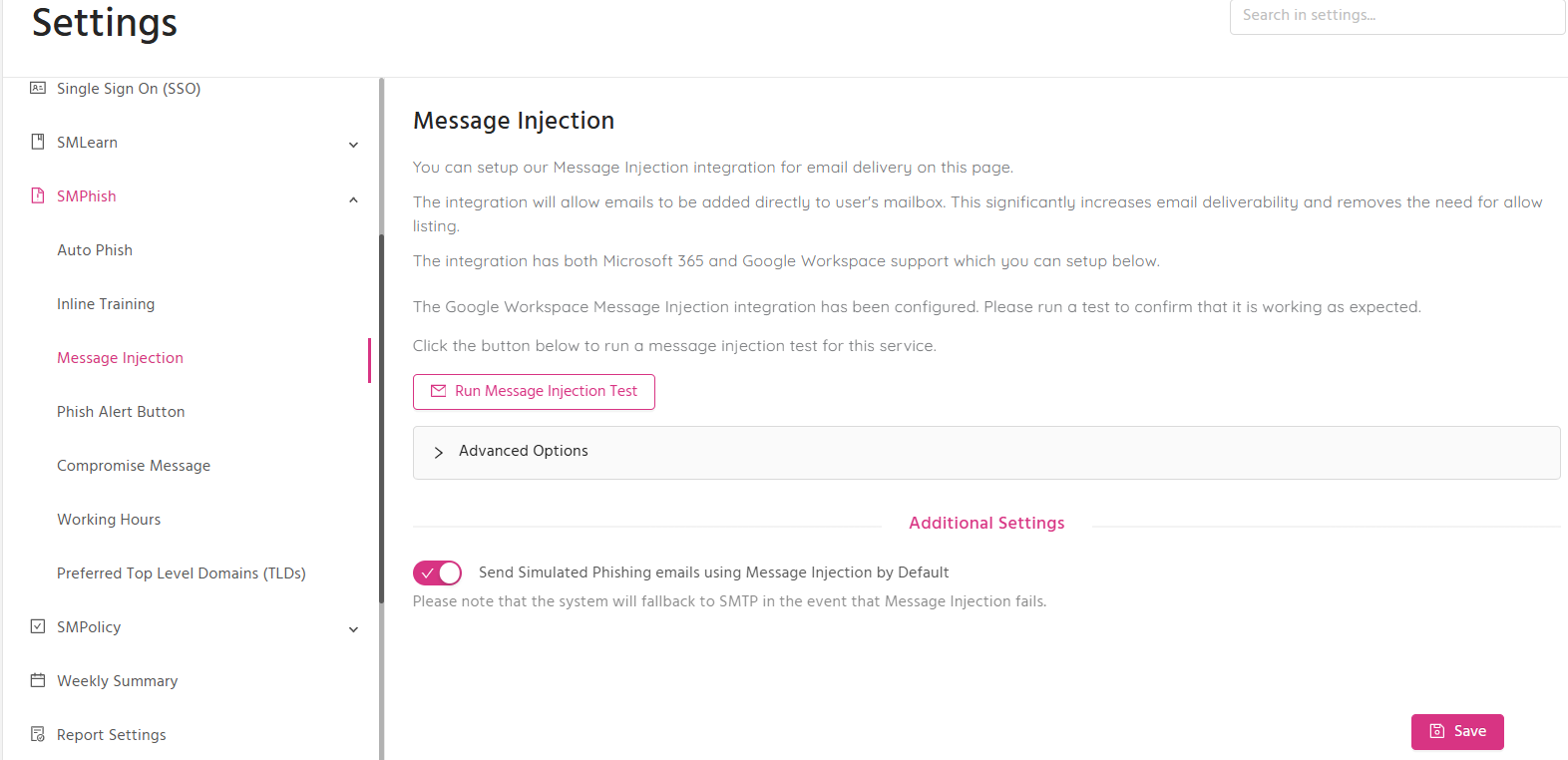1568x760 pixels.
Task: Click the Weekly Summary calendar icon
Action: click(38, 680)
